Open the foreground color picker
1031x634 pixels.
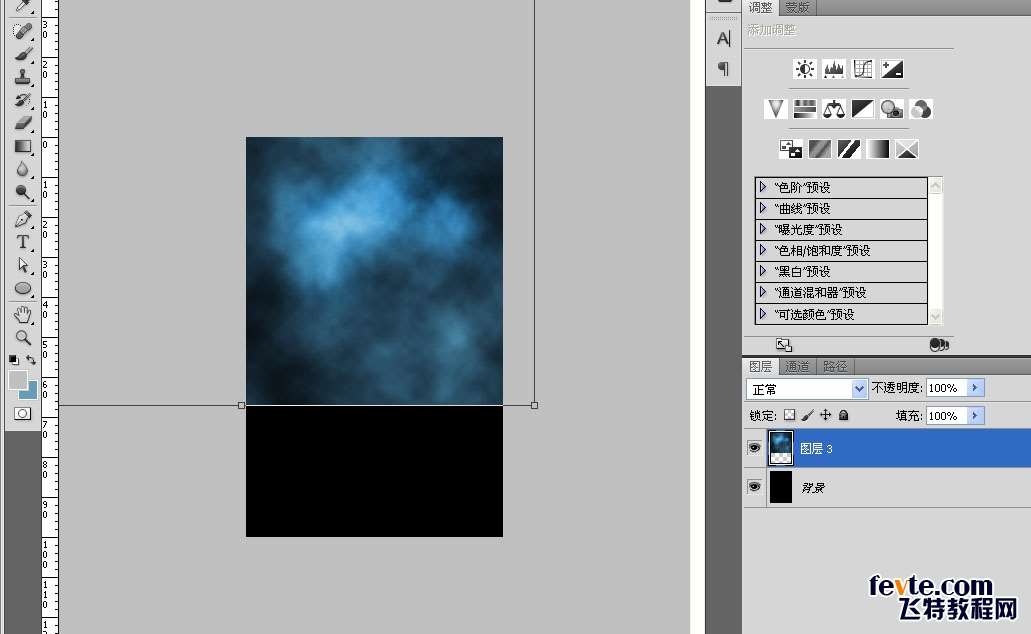click(x=18, y=379)
